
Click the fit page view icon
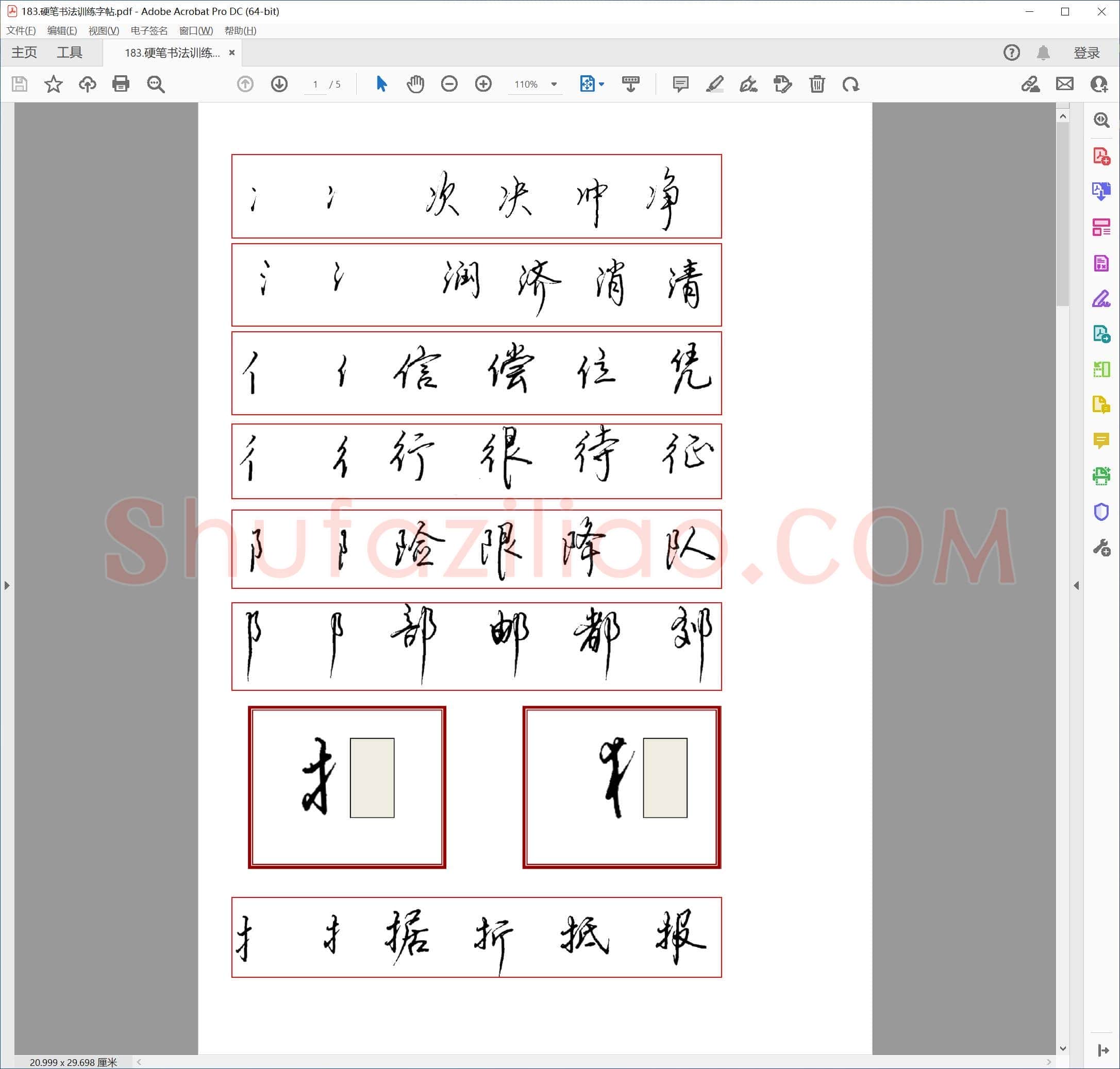[x=587, y=84]
